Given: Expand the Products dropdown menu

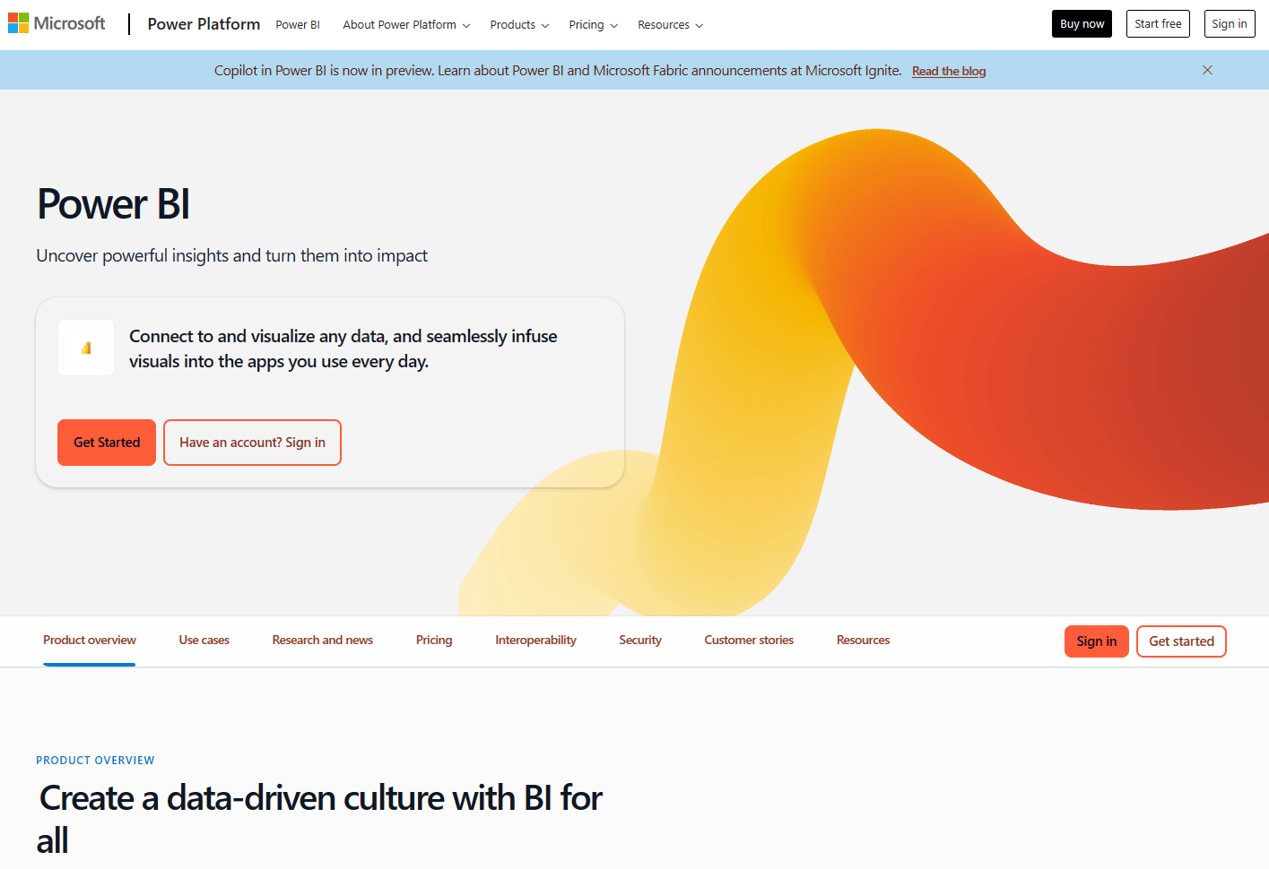Looking at the screenshot, I should click(519, 24).
